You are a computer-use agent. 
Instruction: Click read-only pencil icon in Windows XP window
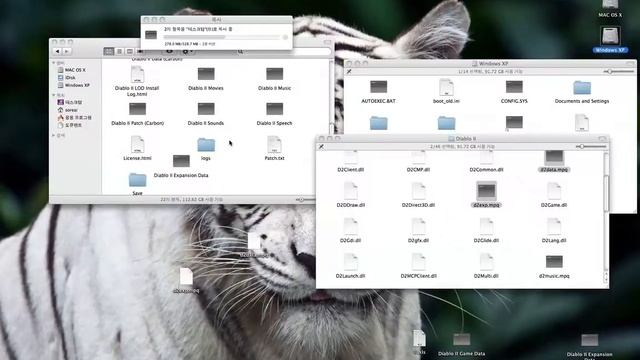coord(349,71)
